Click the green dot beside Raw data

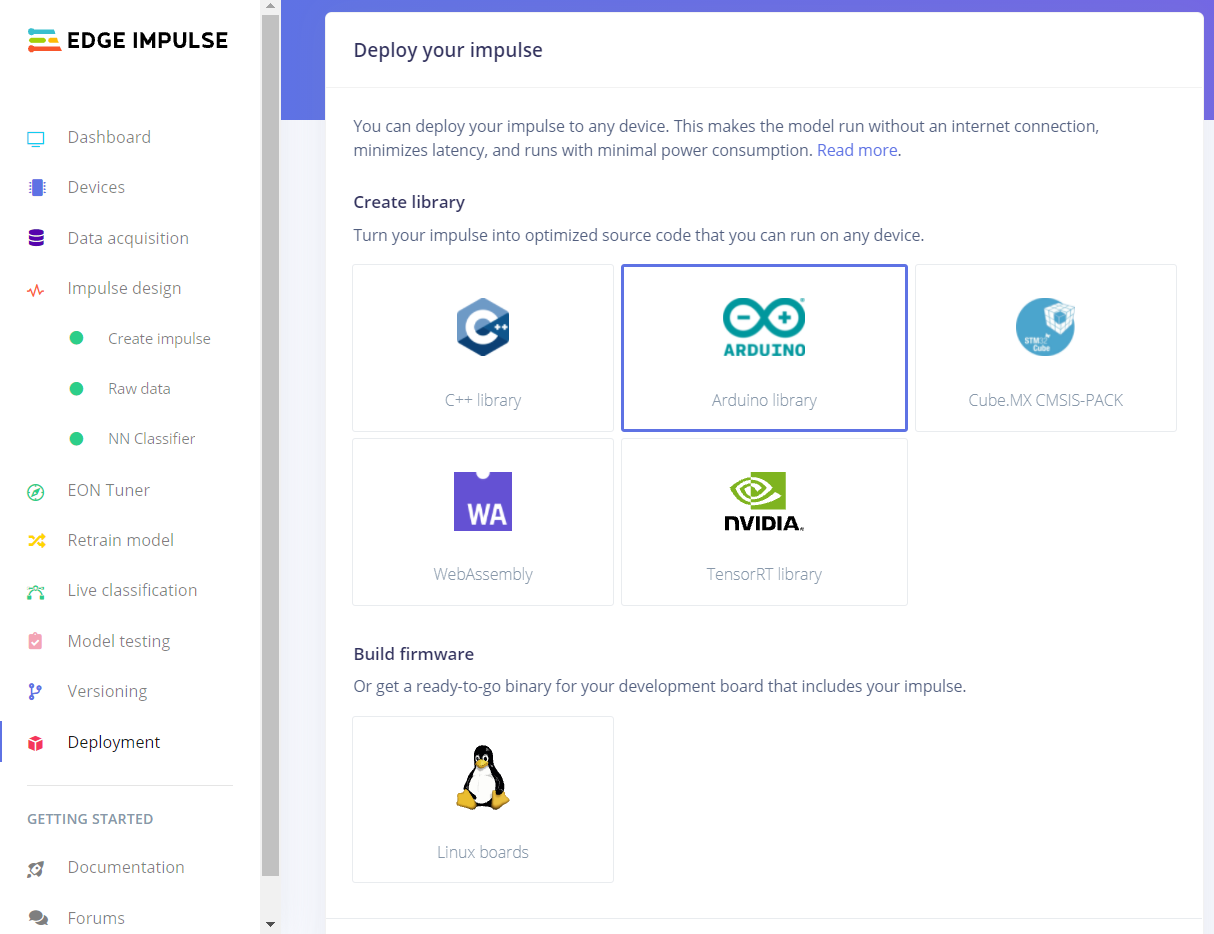tap(76, 388)
